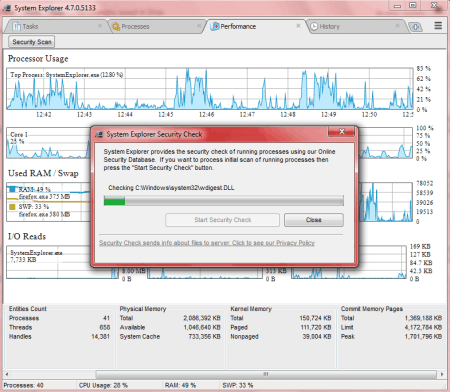Screen dimensions: 450x392
Task: Click the System Explorer title bar icon
Action: pos(7,8)
